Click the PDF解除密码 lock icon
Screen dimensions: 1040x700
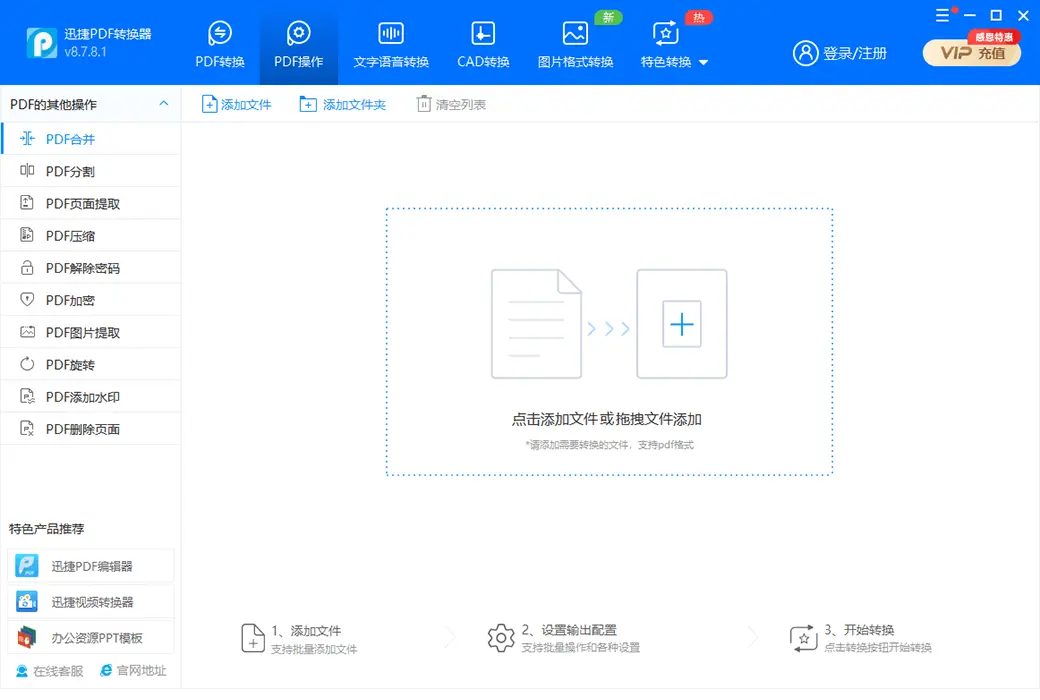pyautogui.click(x=27, y=267)
